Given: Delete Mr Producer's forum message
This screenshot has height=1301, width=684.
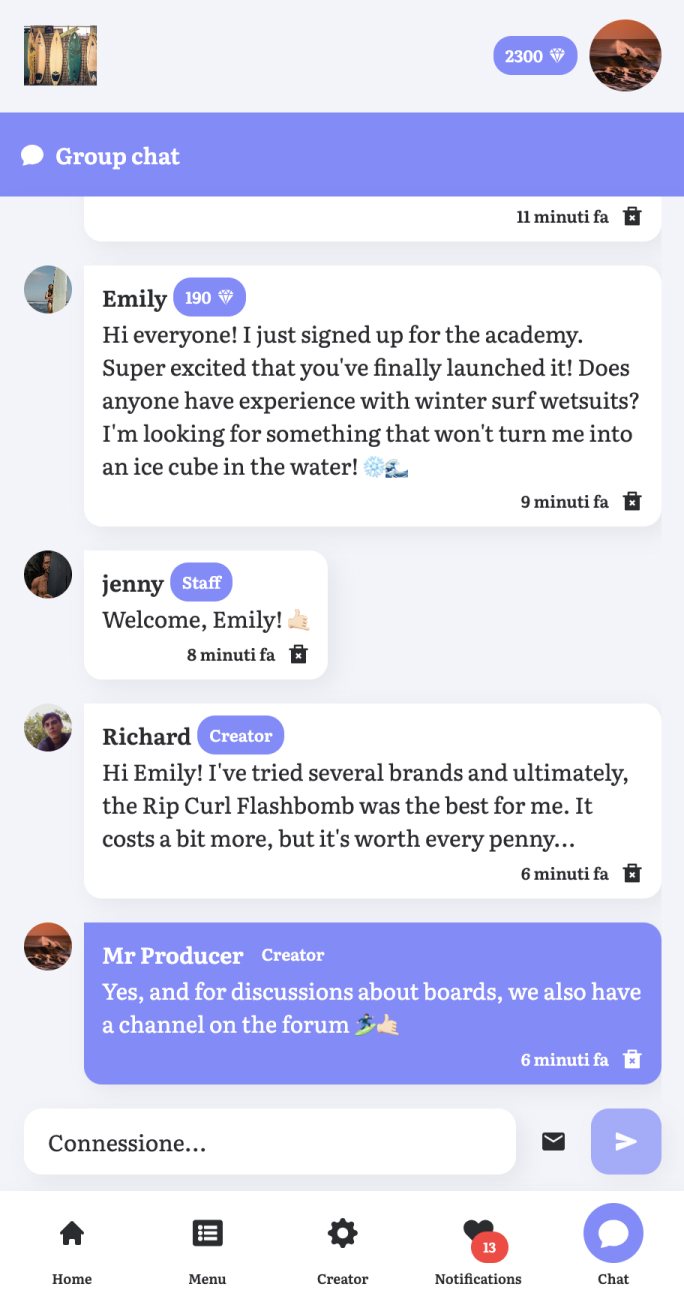Looking at the screenshot, I should (632, 1059).
